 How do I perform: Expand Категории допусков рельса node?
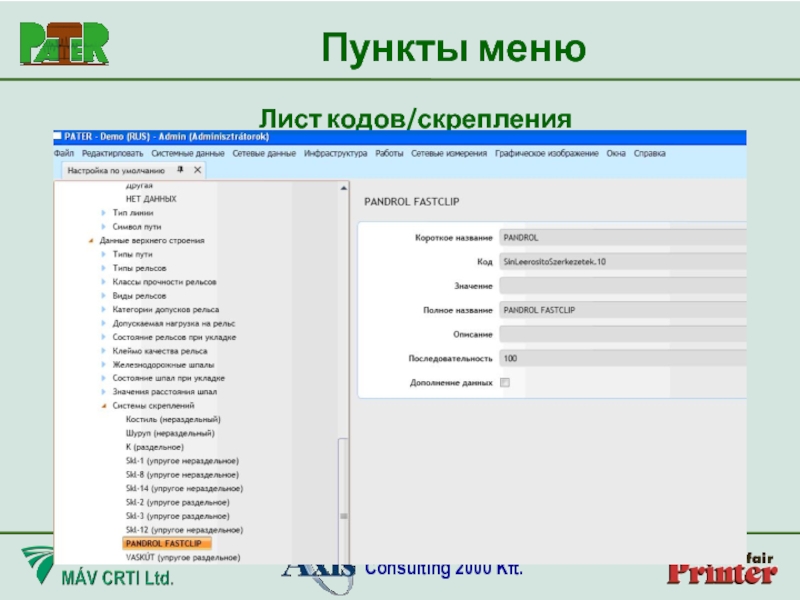[104, 309]
